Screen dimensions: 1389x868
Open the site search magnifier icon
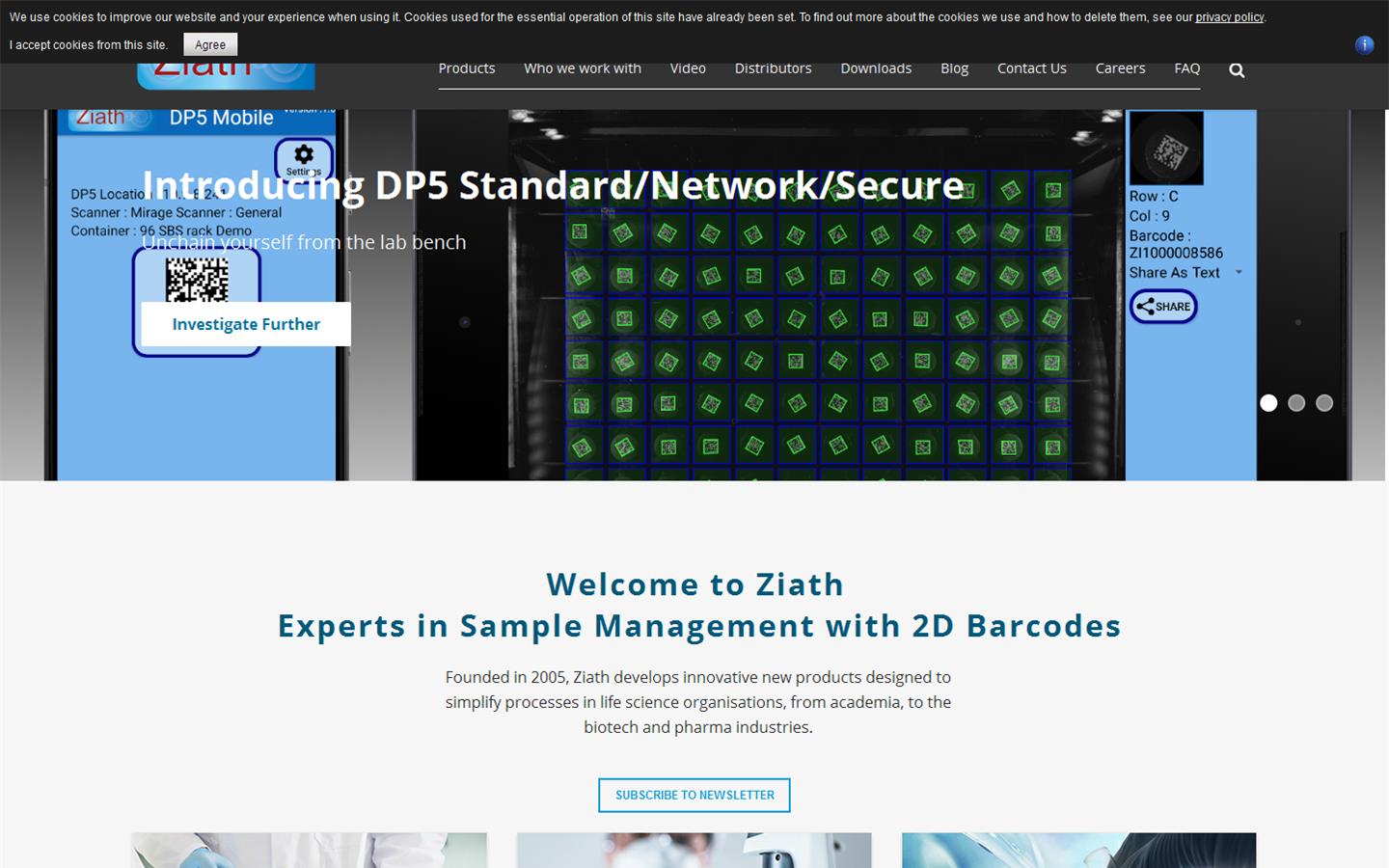1237,68
